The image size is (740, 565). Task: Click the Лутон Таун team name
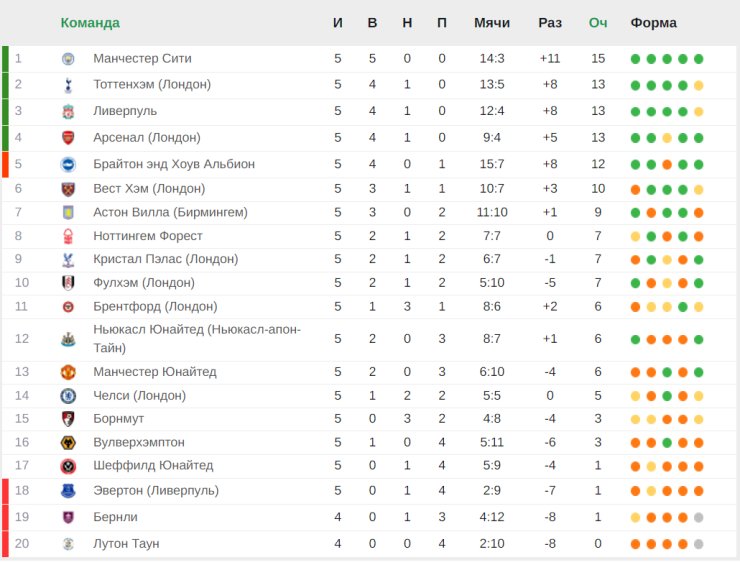click(126, 544)
